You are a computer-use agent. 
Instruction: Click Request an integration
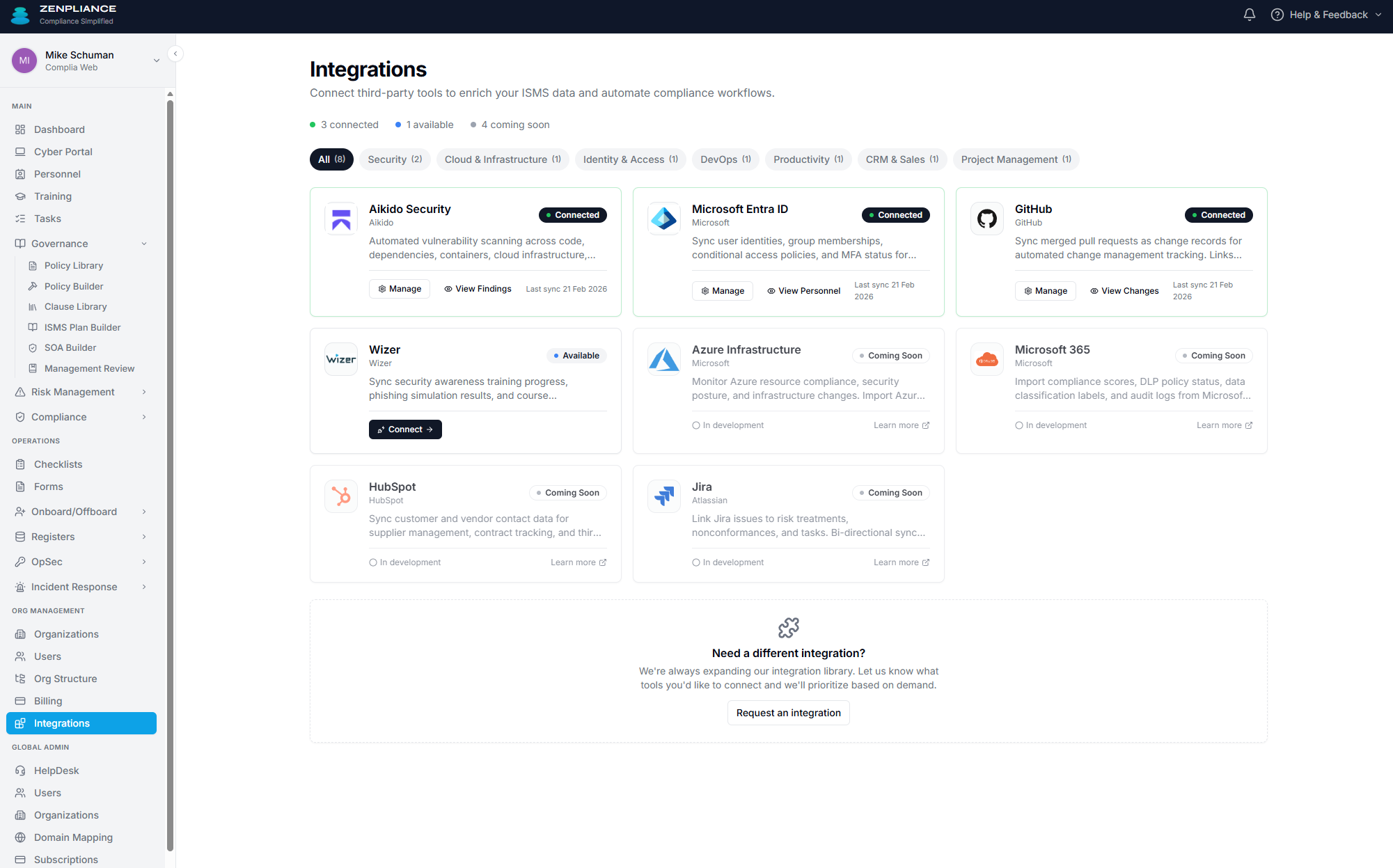click(x=788, y=713)
